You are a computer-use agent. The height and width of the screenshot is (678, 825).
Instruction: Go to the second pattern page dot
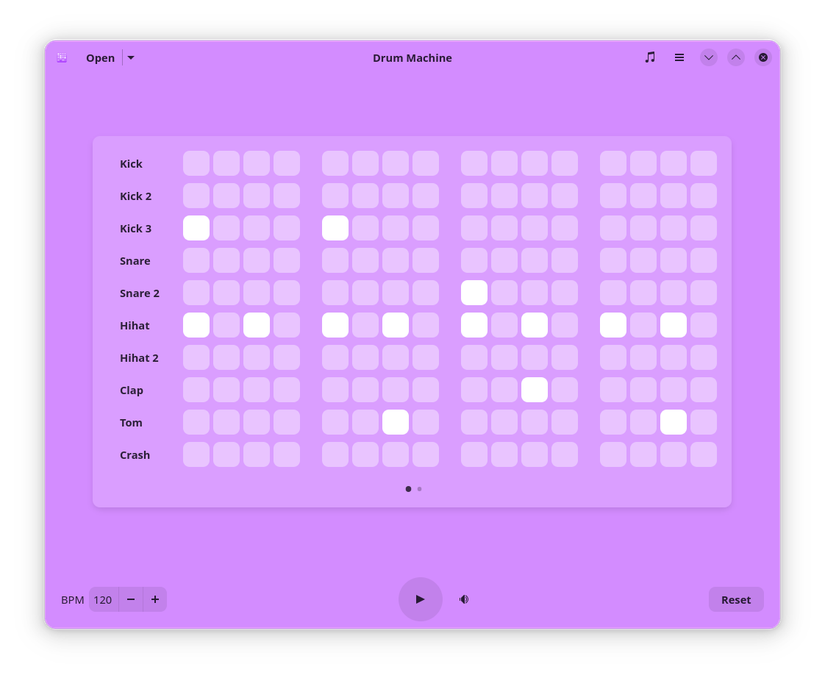[x=419, y=489]
